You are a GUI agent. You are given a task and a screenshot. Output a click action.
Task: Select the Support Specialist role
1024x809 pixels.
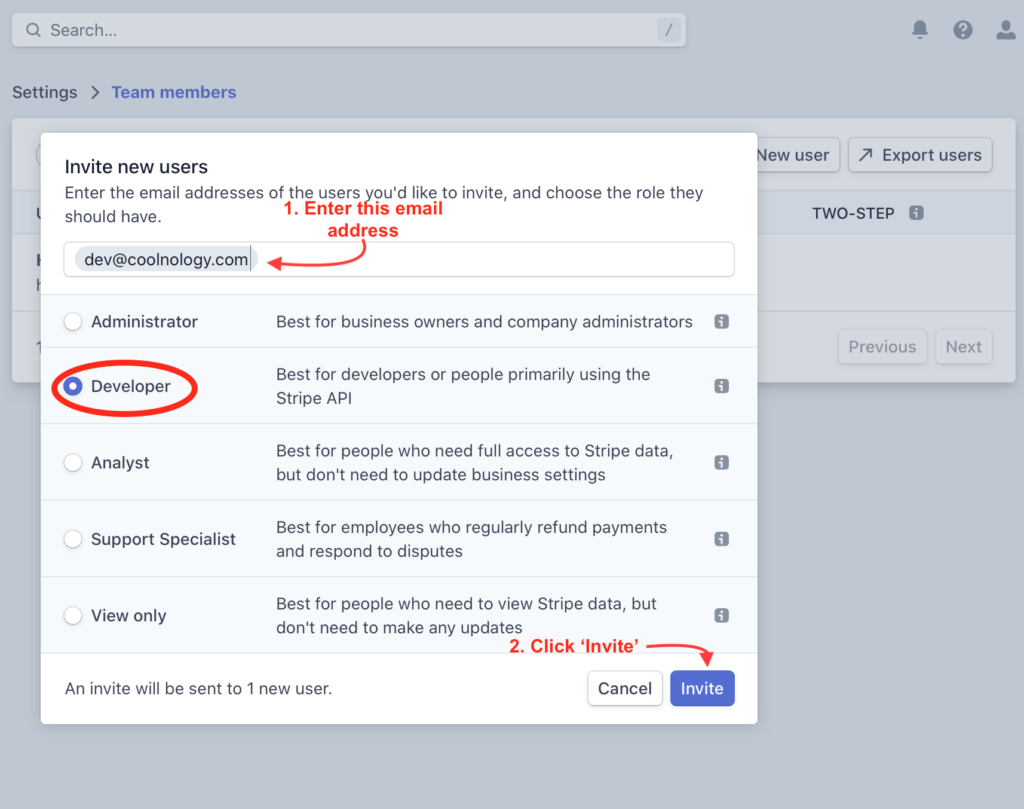point(73,539)
